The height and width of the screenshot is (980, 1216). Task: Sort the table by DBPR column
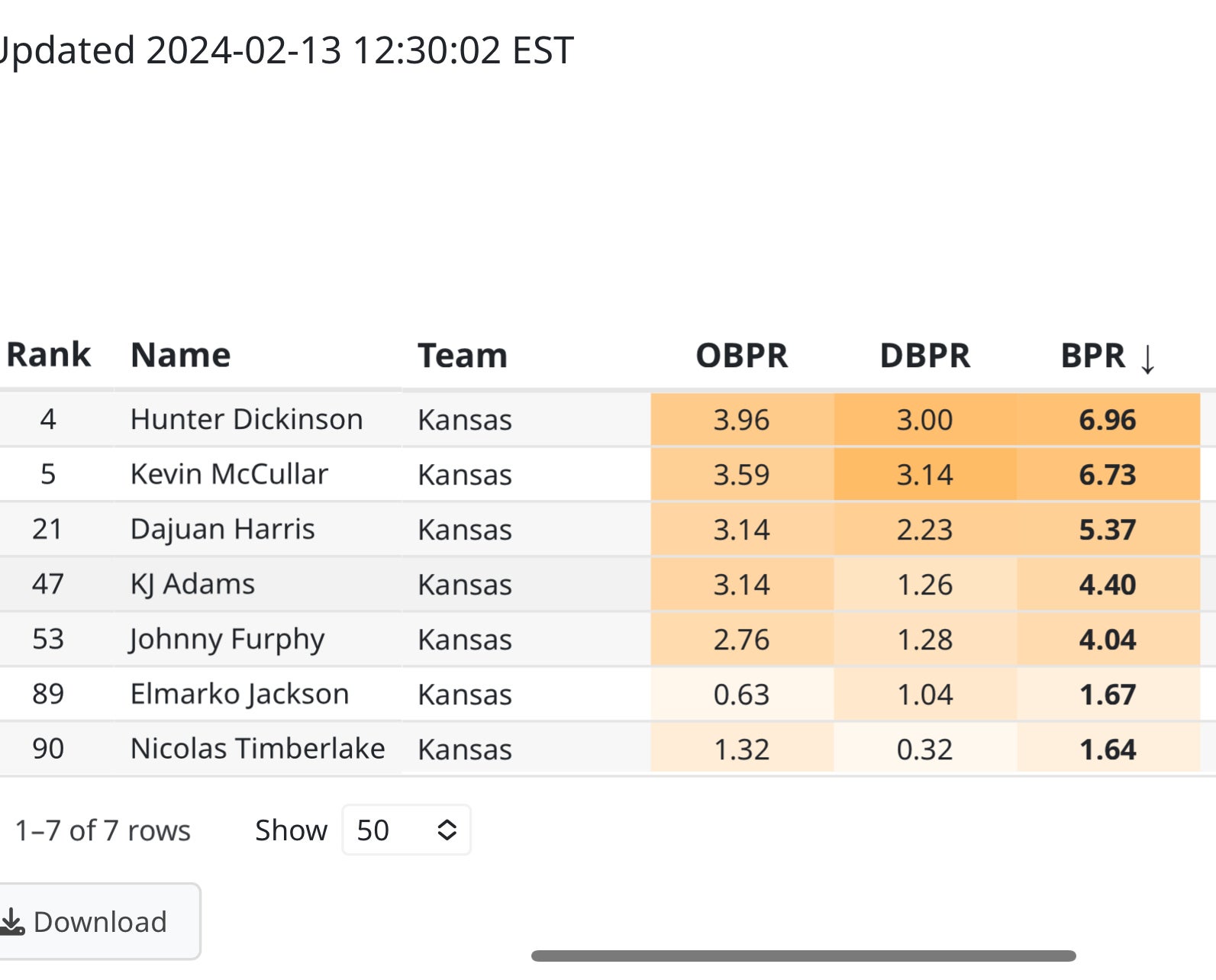pos(924,355)
